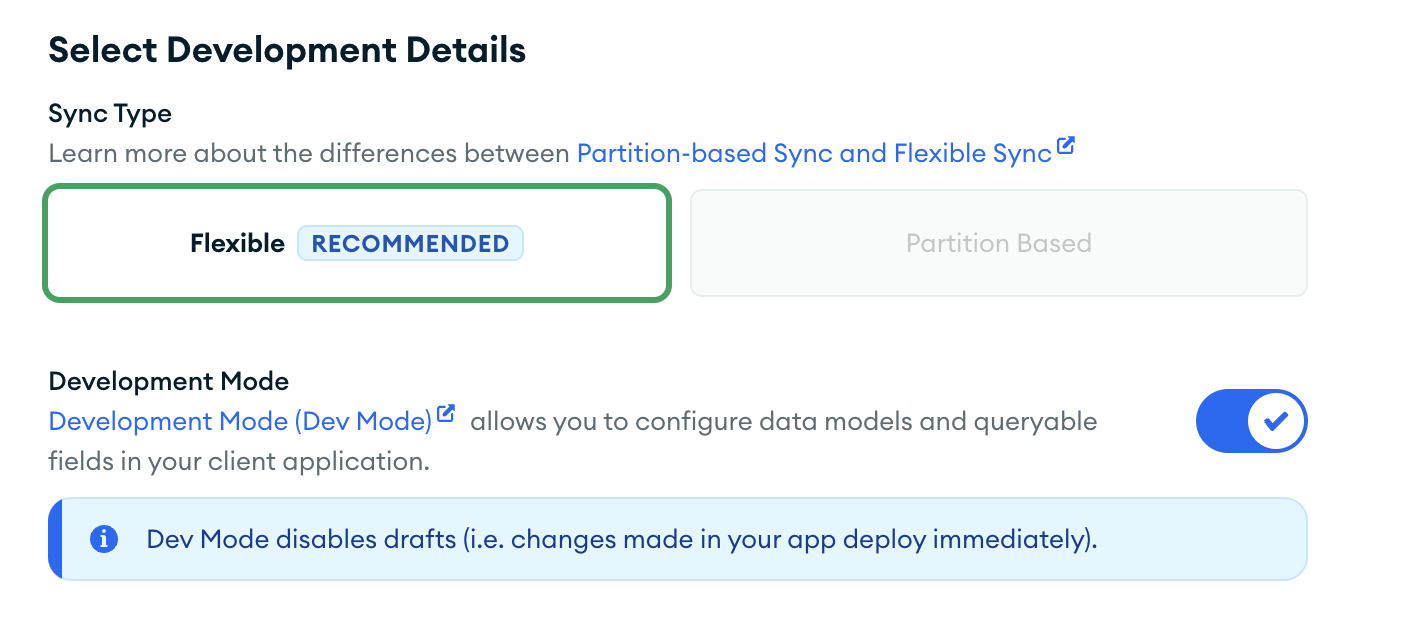Click external-link icon beside Dev Mode link
The height and width of the screenshot is (622, 1410).
[x=446, y=414]
